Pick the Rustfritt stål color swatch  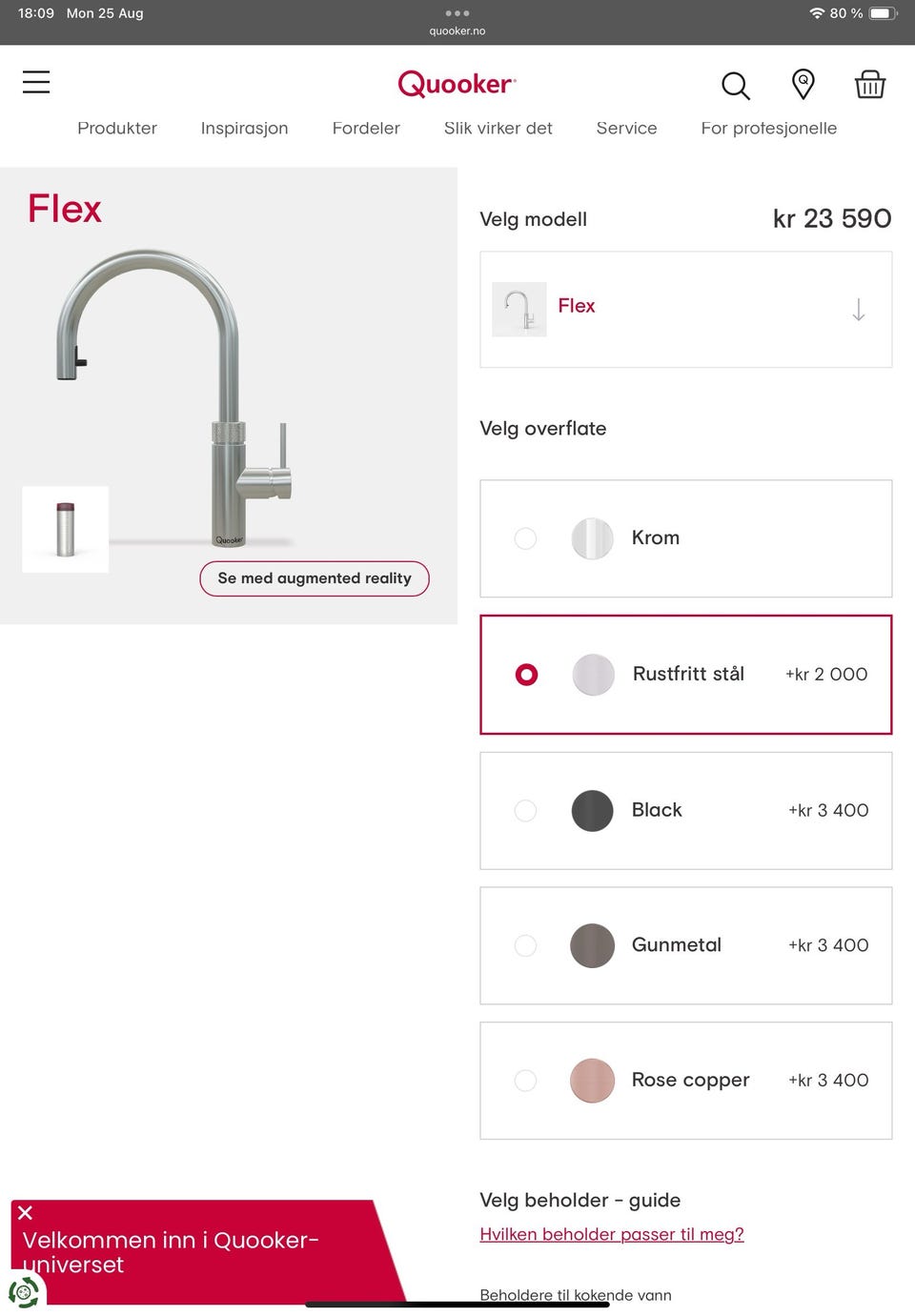pos(593,675)
